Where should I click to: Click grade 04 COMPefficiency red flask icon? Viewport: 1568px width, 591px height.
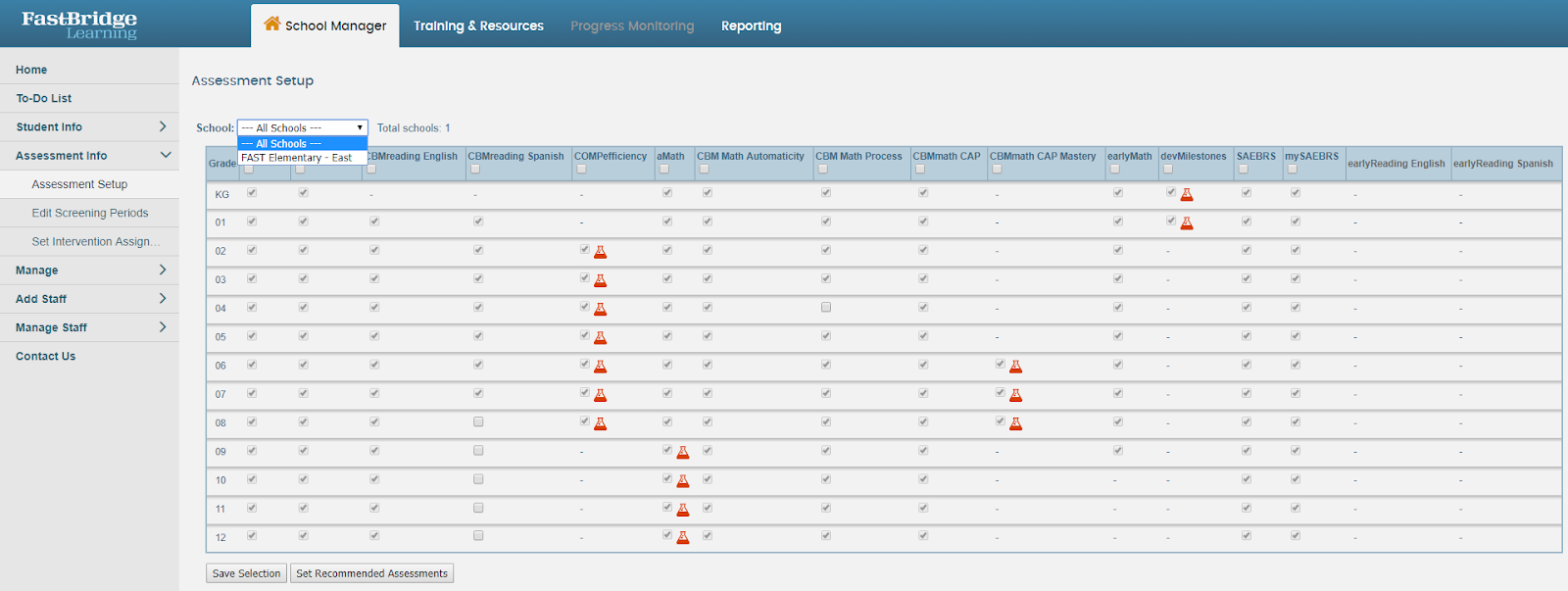[601, 309]
